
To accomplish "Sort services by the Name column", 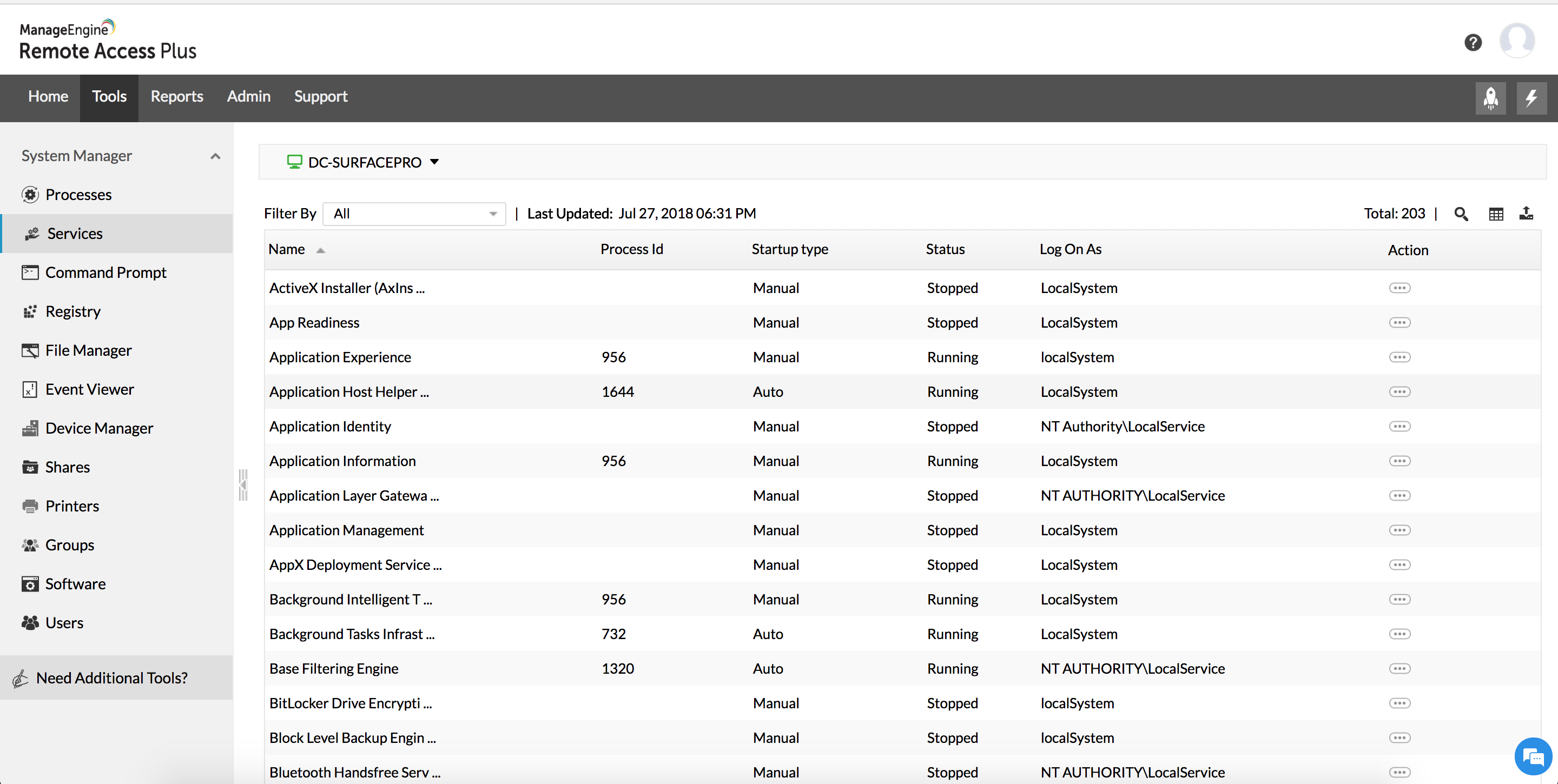I will pos(287,250).
